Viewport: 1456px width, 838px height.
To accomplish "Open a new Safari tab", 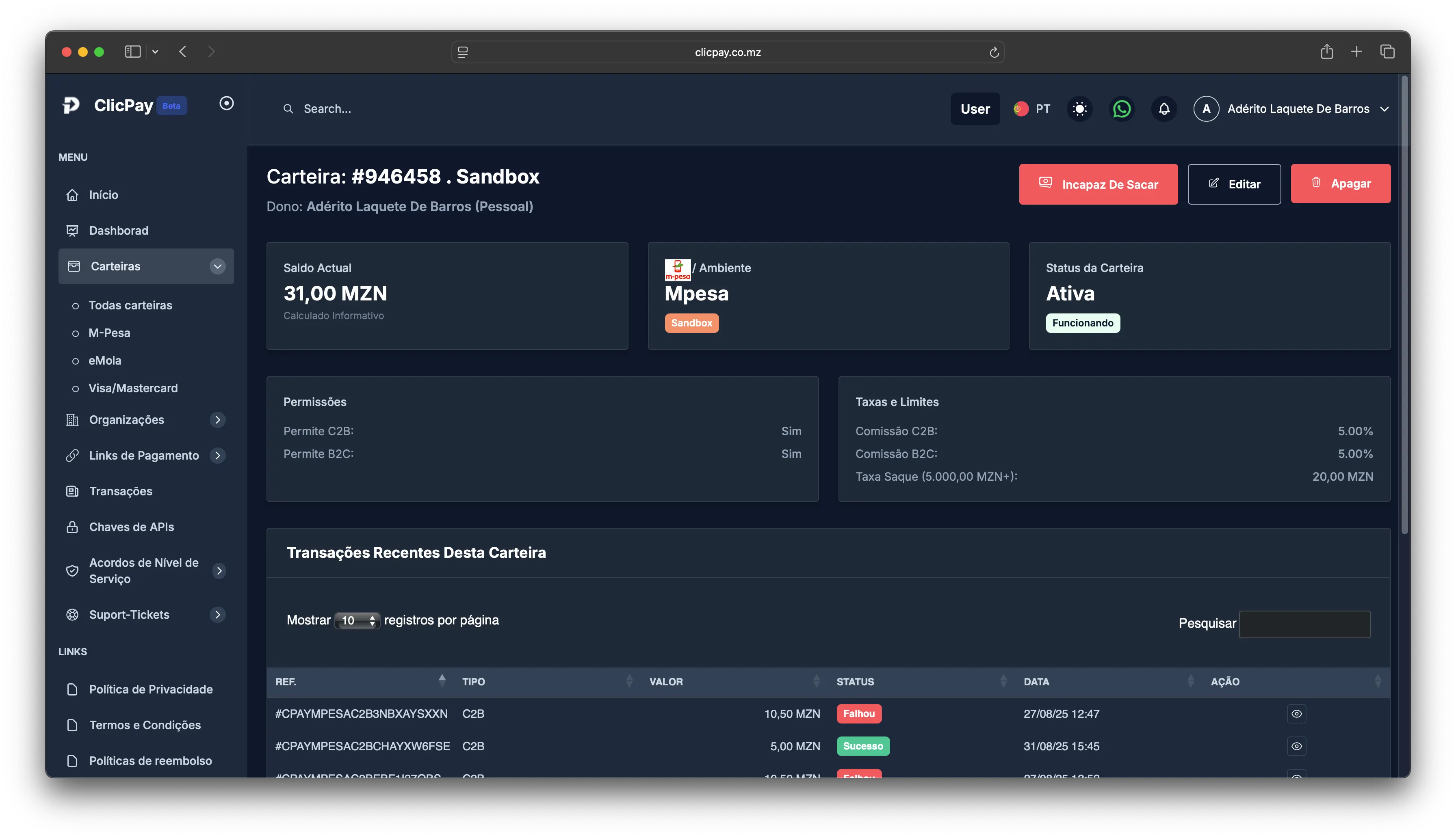I will [x=1356, y=52].
